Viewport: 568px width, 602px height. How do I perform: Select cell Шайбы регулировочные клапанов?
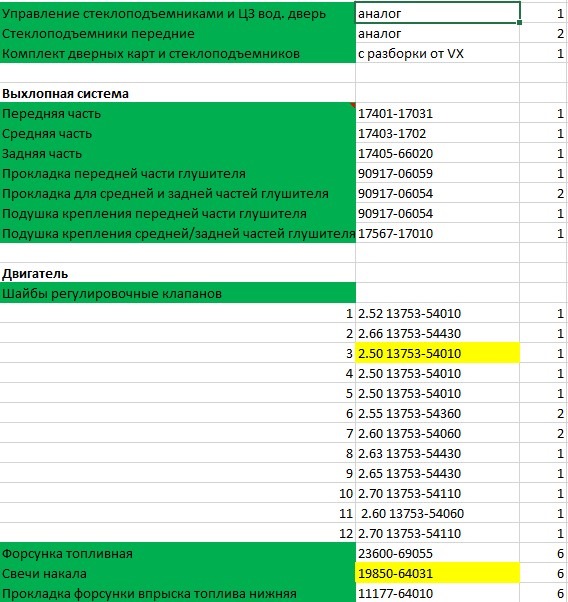pyautogui.click(x=178, y=293)
